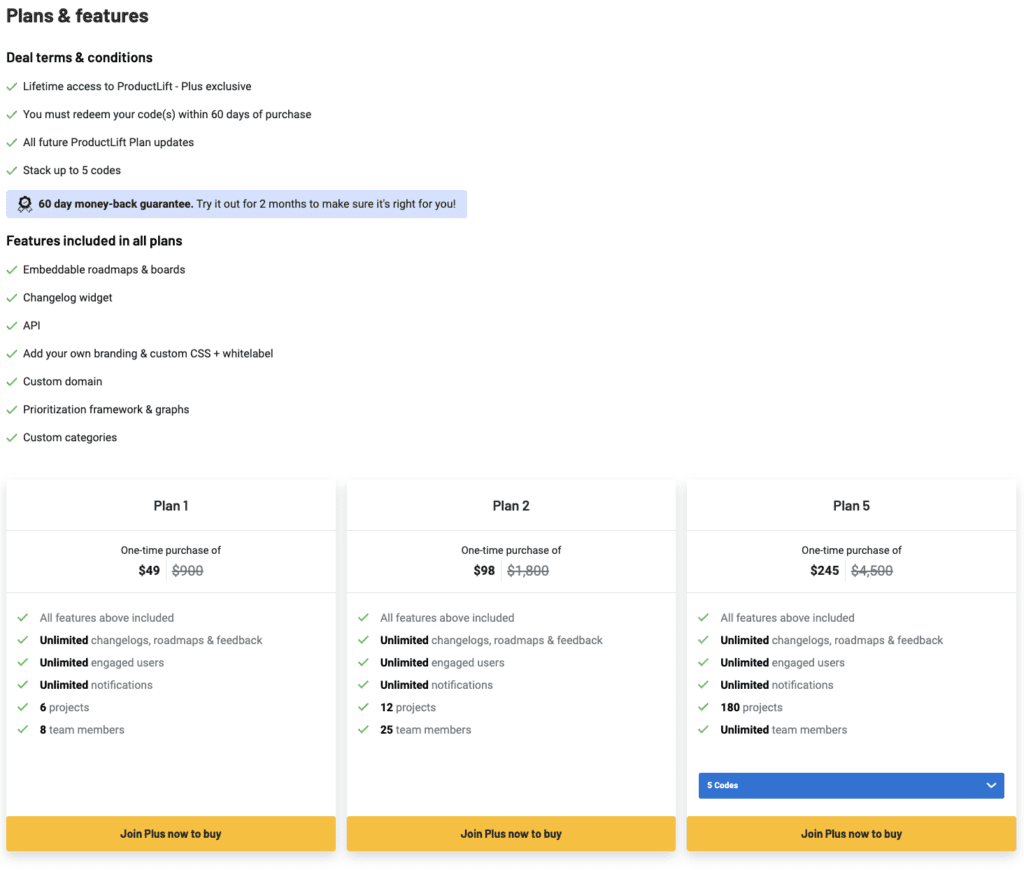Click Join Plus now to buy for Plan 1

171,833
